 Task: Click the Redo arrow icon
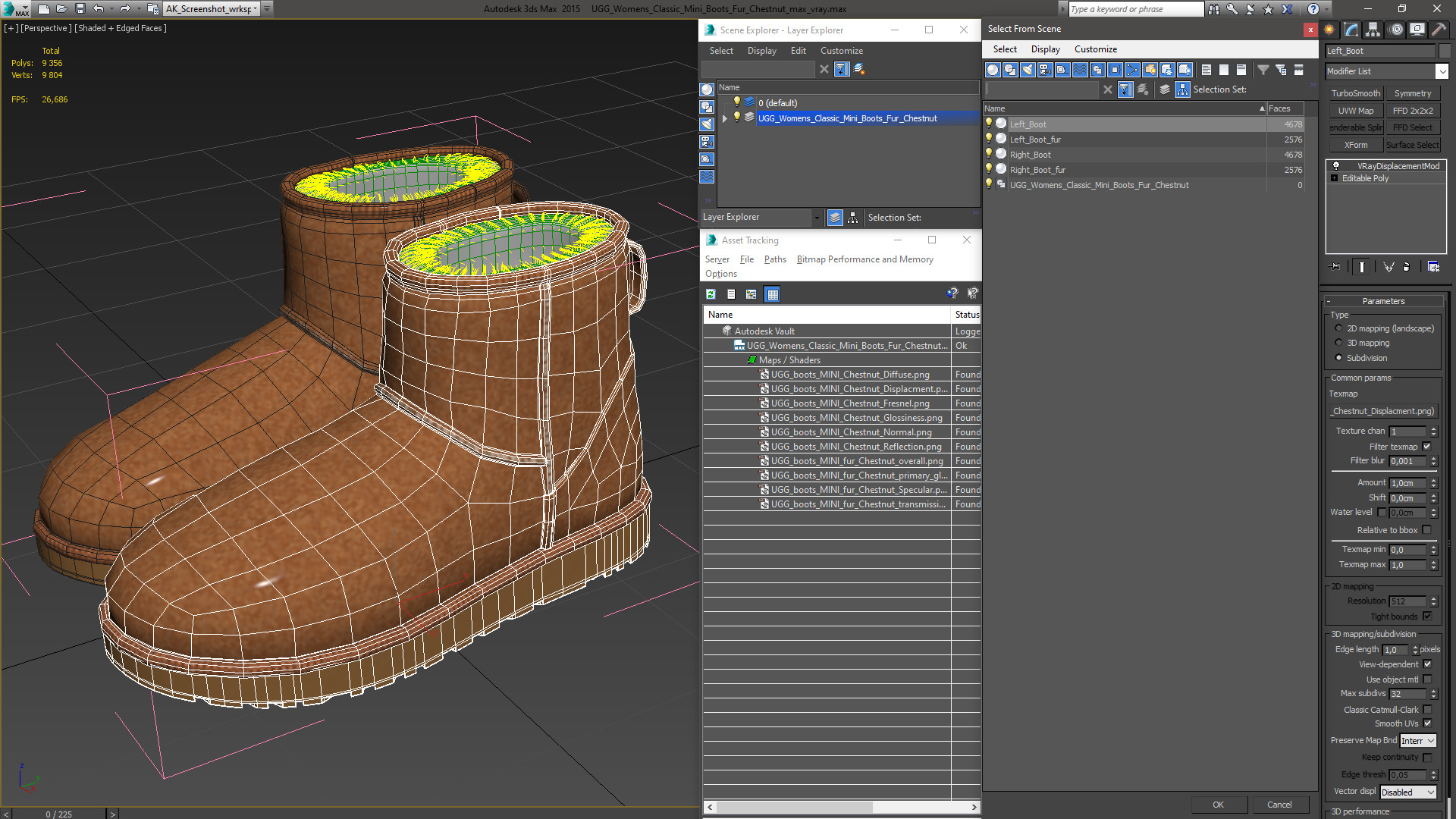tap(125, 9)
